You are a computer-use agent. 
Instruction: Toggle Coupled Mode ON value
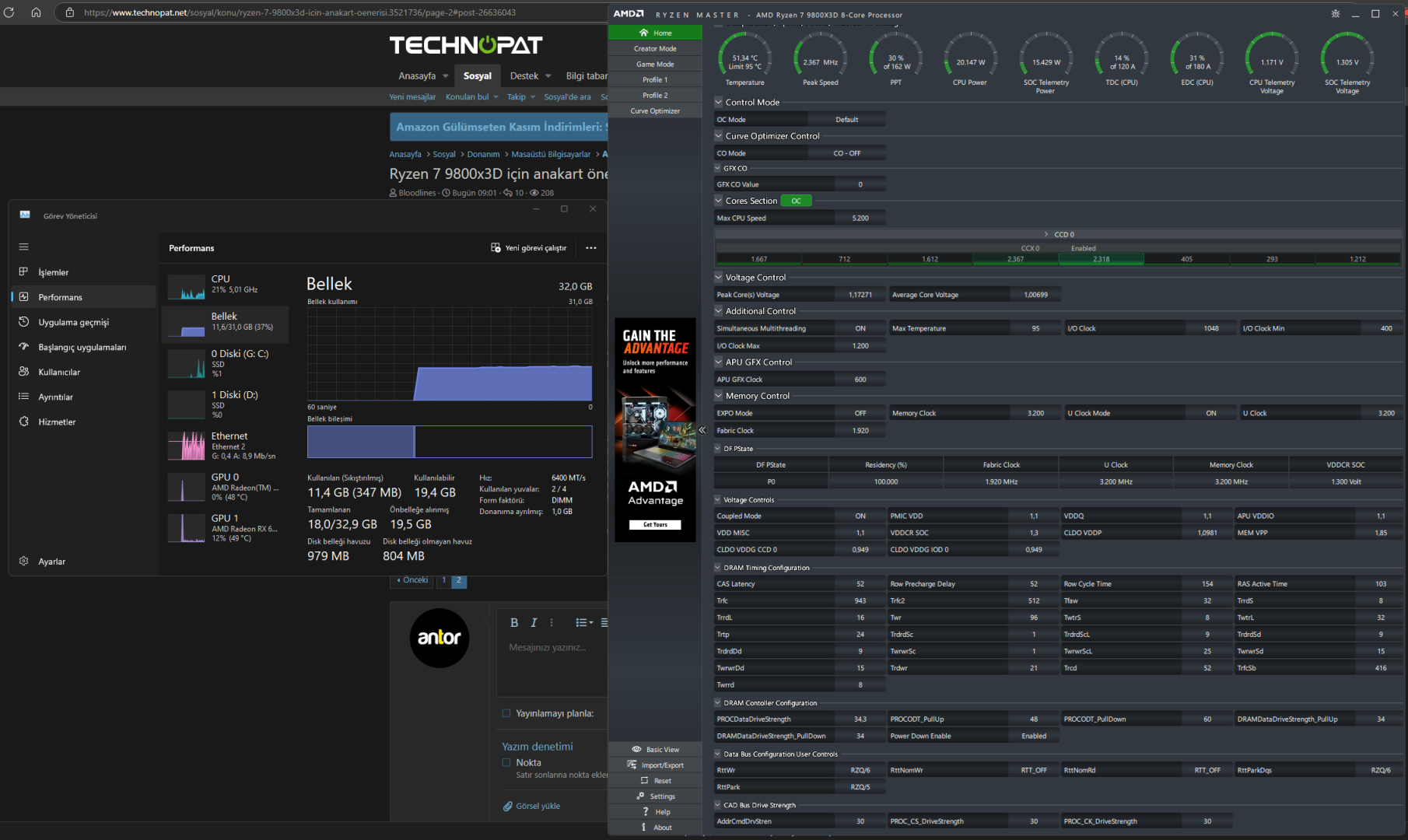860,516
